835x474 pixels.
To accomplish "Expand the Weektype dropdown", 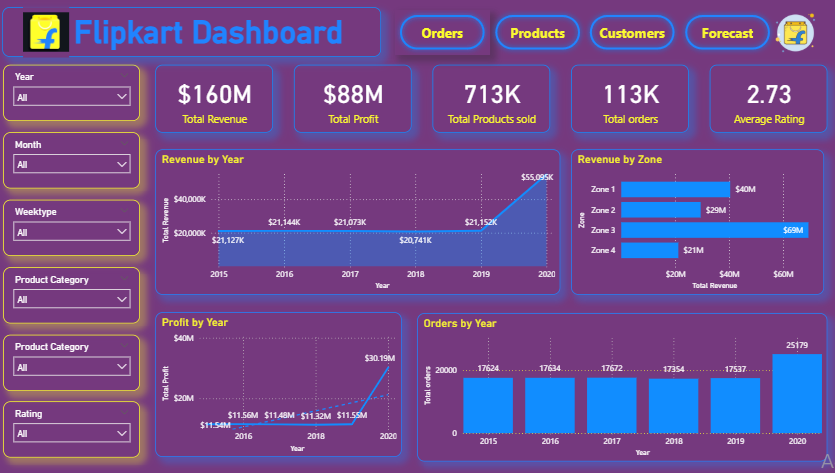I will tap(72, 232).
